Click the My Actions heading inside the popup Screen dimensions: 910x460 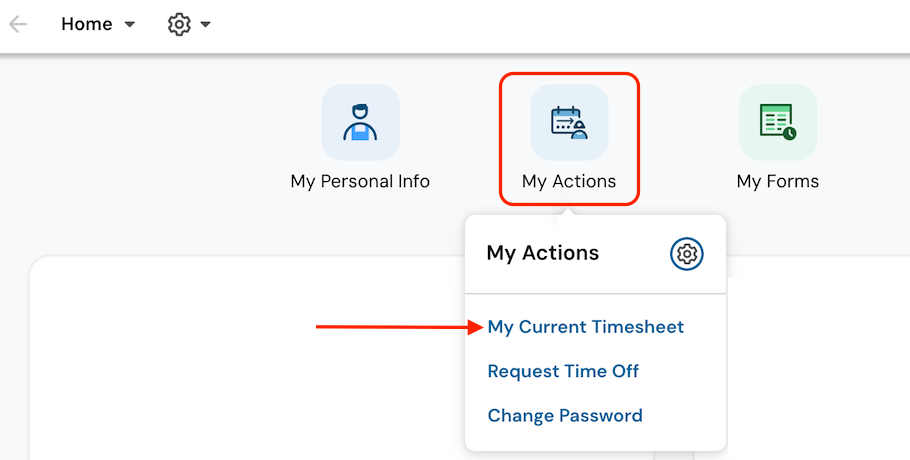(x=542, y=253)
